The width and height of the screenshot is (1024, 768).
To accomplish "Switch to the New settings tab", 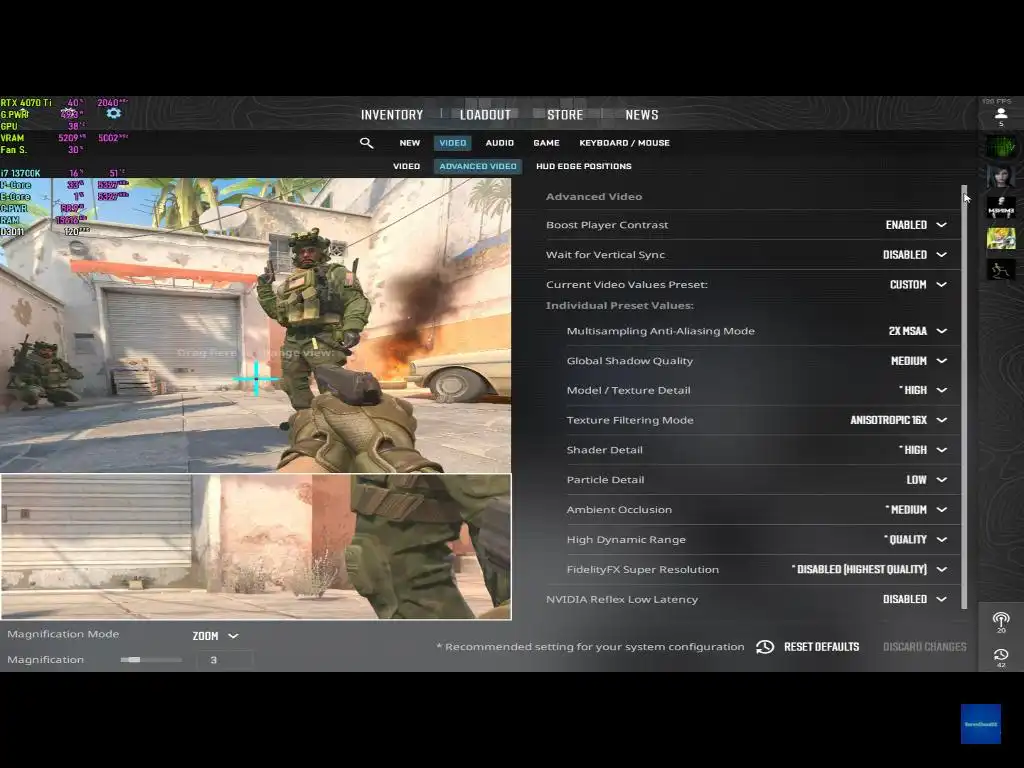I will pyautogui.click(x=409, y=142).
